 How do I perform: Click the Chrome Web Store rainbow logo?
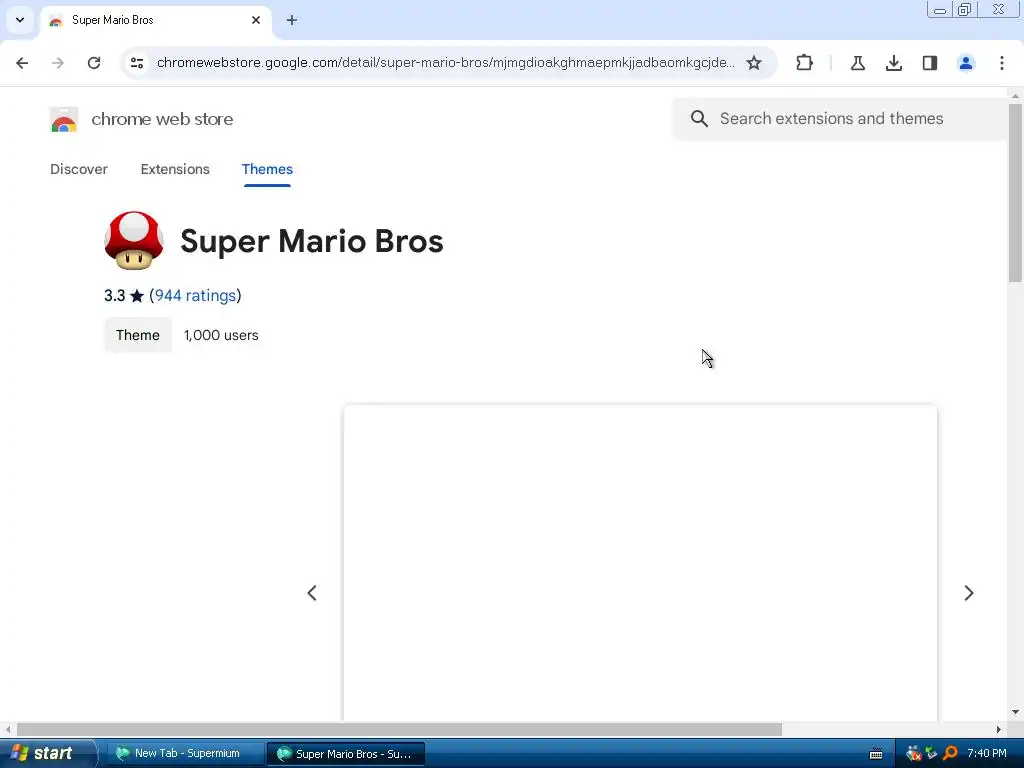click(64, 120)
